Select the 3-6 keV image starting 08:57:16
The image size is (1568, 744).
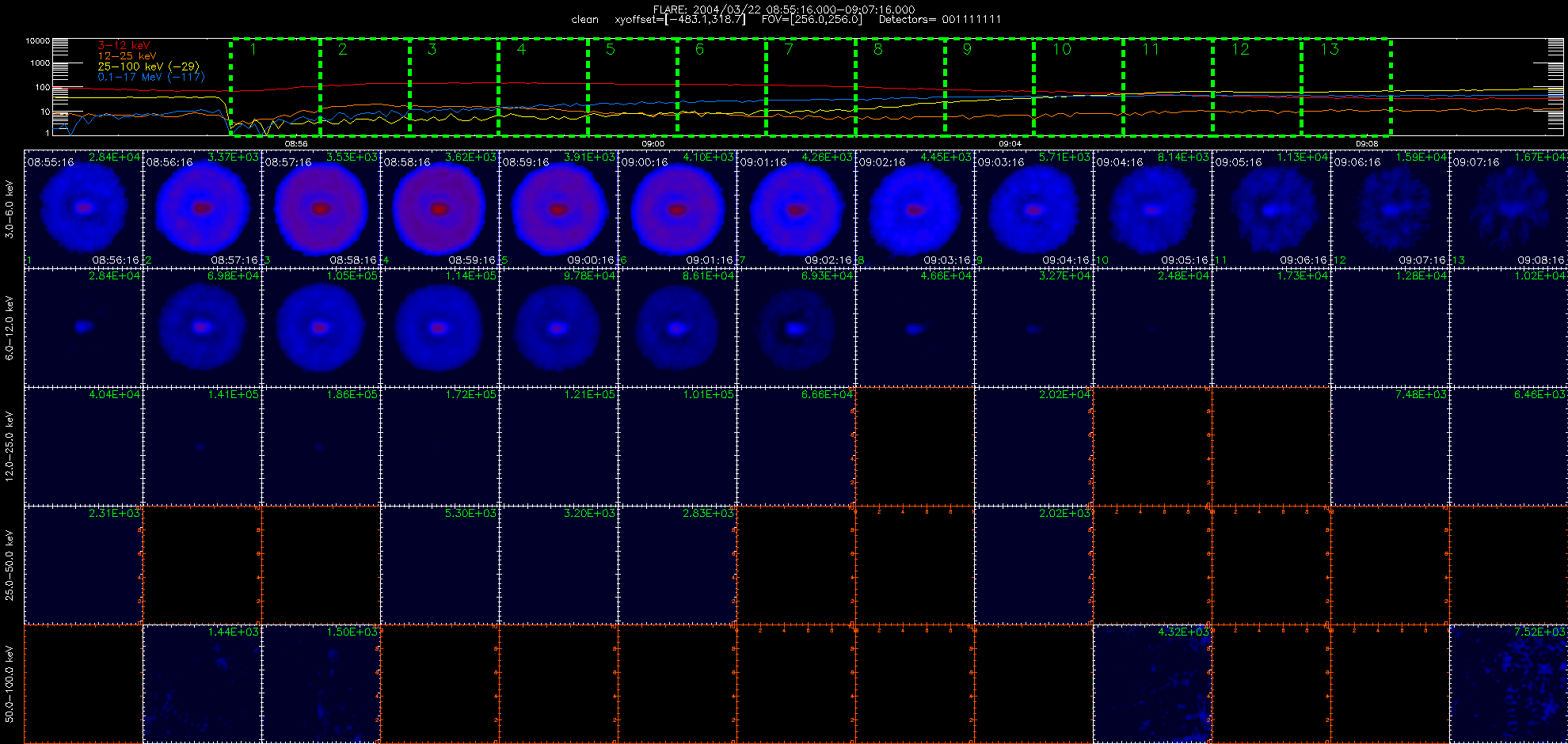[x=321, y=209]
